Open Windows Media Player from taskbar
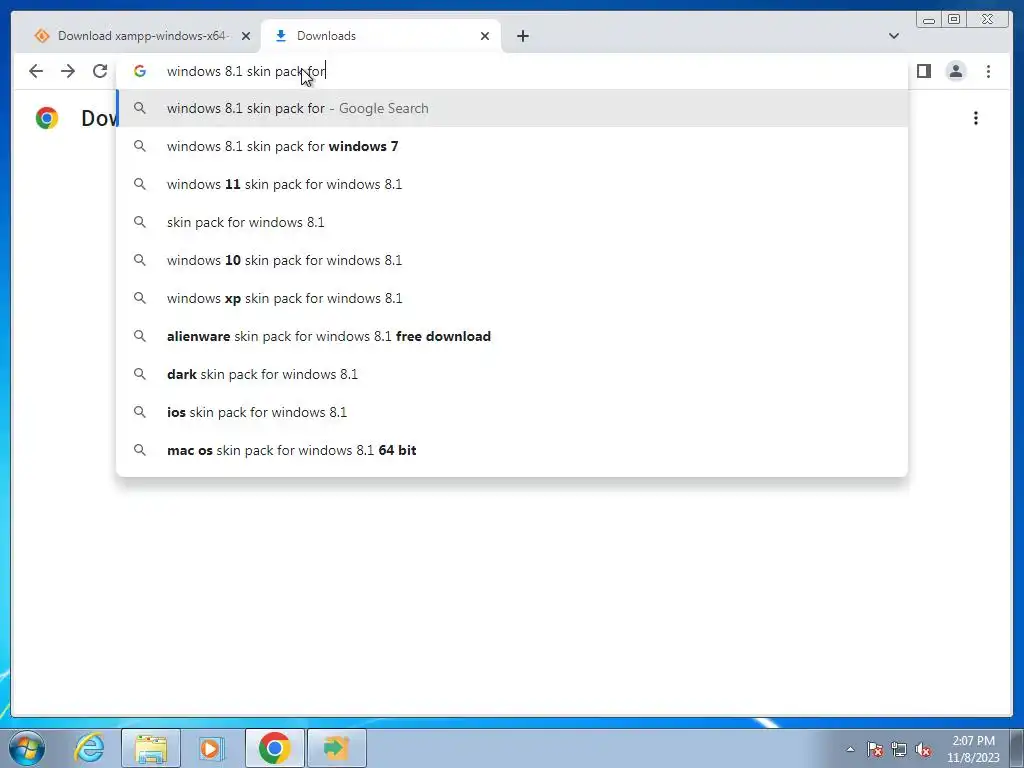Viewport: 1024px width, 768px height. (211, 748)
